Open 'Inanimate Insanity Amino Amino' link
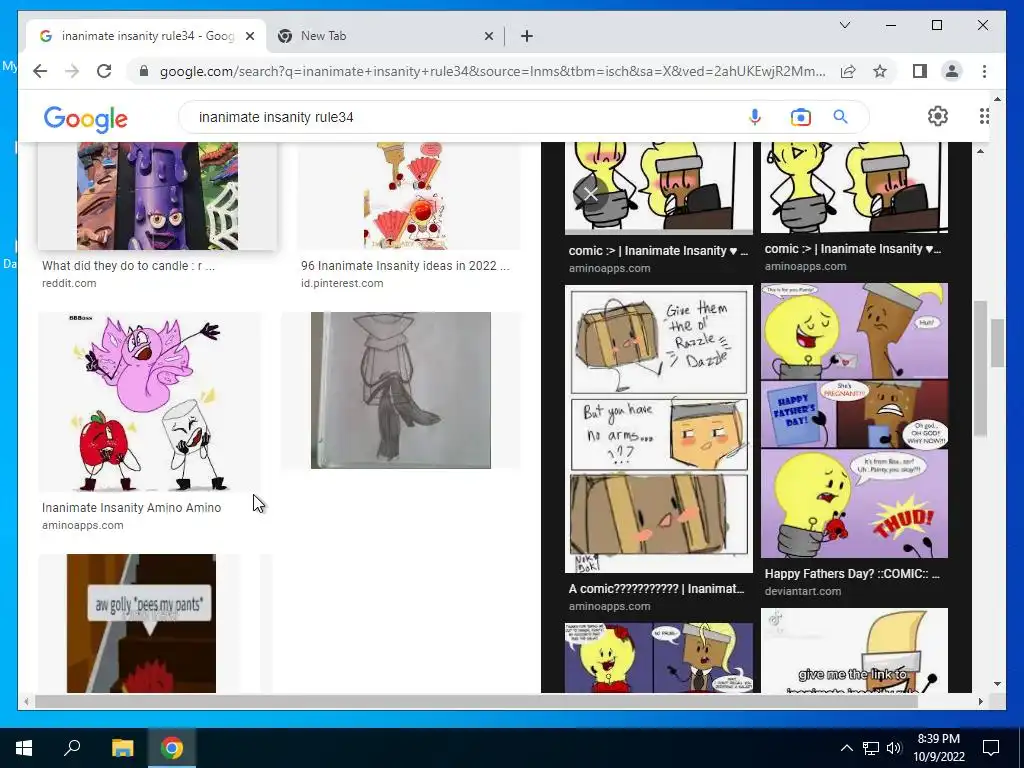 [x=131, y=507]
